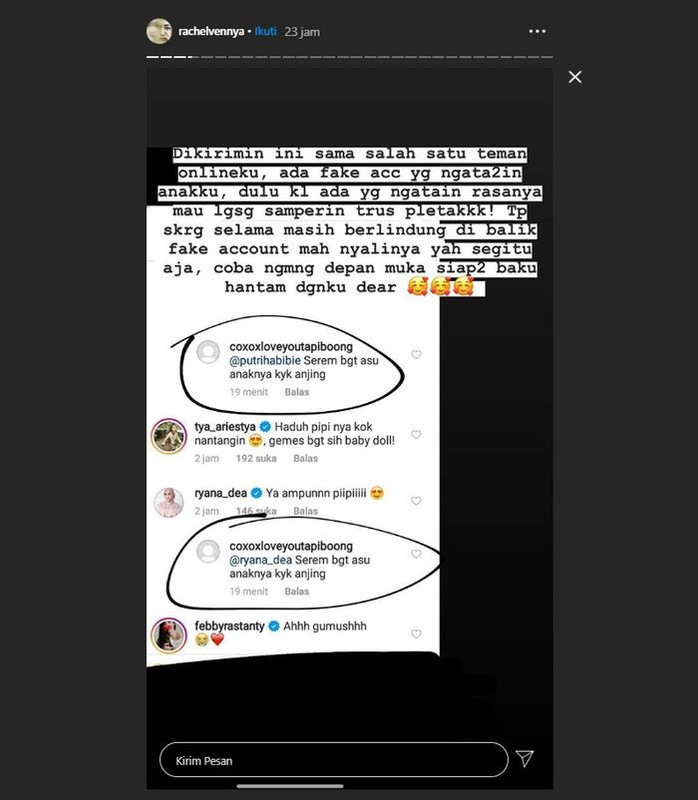This screenshot has height=800, width=698.
Task: Click Balas under the first circled comment
Action: [x=296, y=392]
